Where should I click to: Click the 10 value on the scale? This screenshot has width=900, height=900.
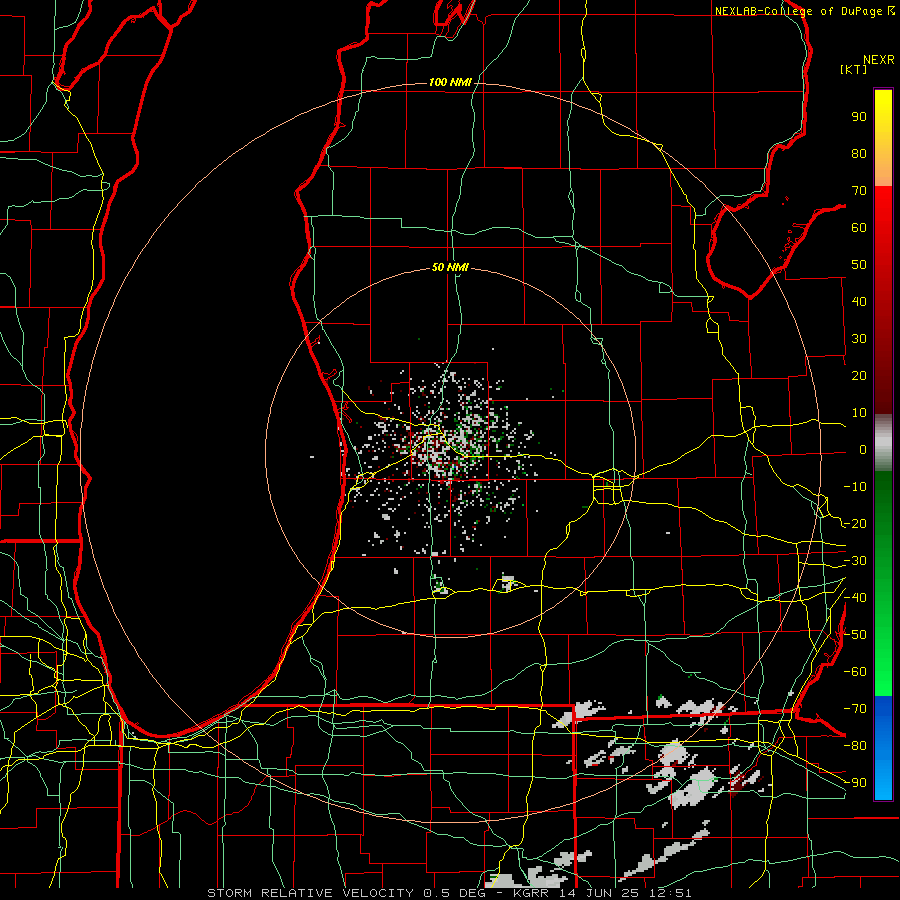coord(859,413)
